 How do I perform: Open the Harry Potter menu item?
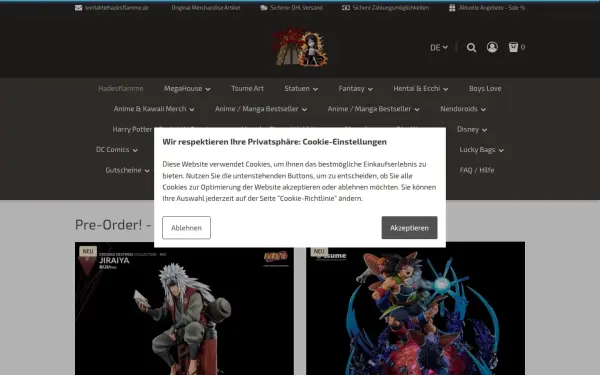click(x=132, y=129)
